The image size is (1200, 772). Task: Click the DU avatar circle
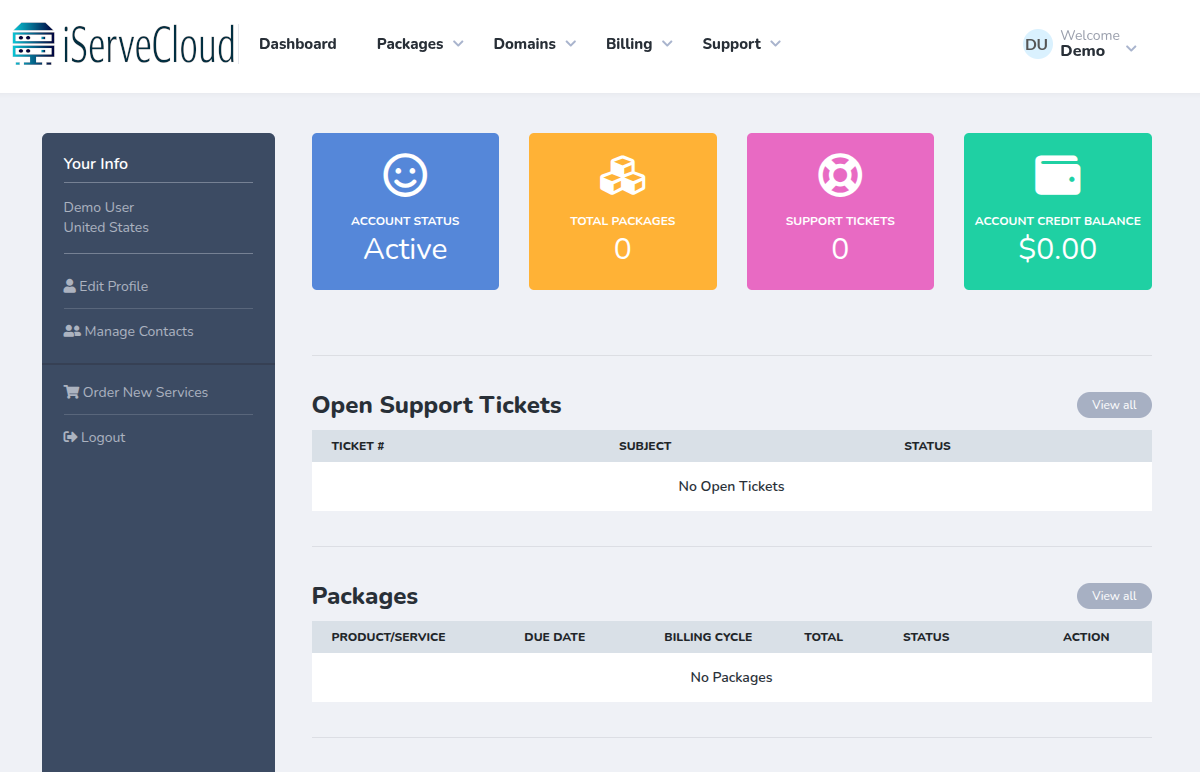1036,44
